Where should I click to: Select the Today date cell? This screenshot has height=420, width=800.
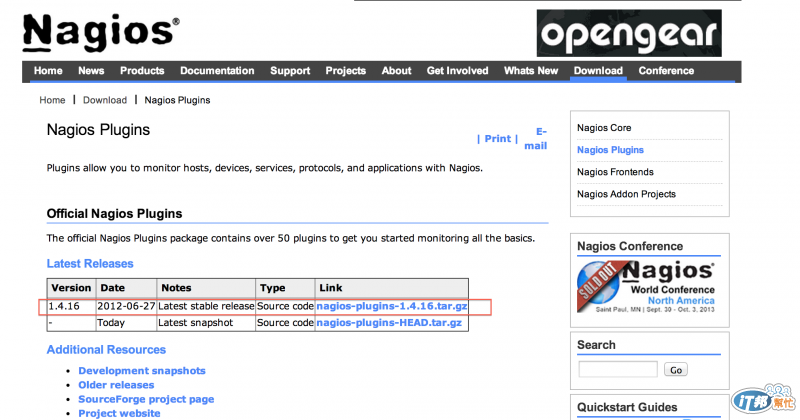[126, 323]
